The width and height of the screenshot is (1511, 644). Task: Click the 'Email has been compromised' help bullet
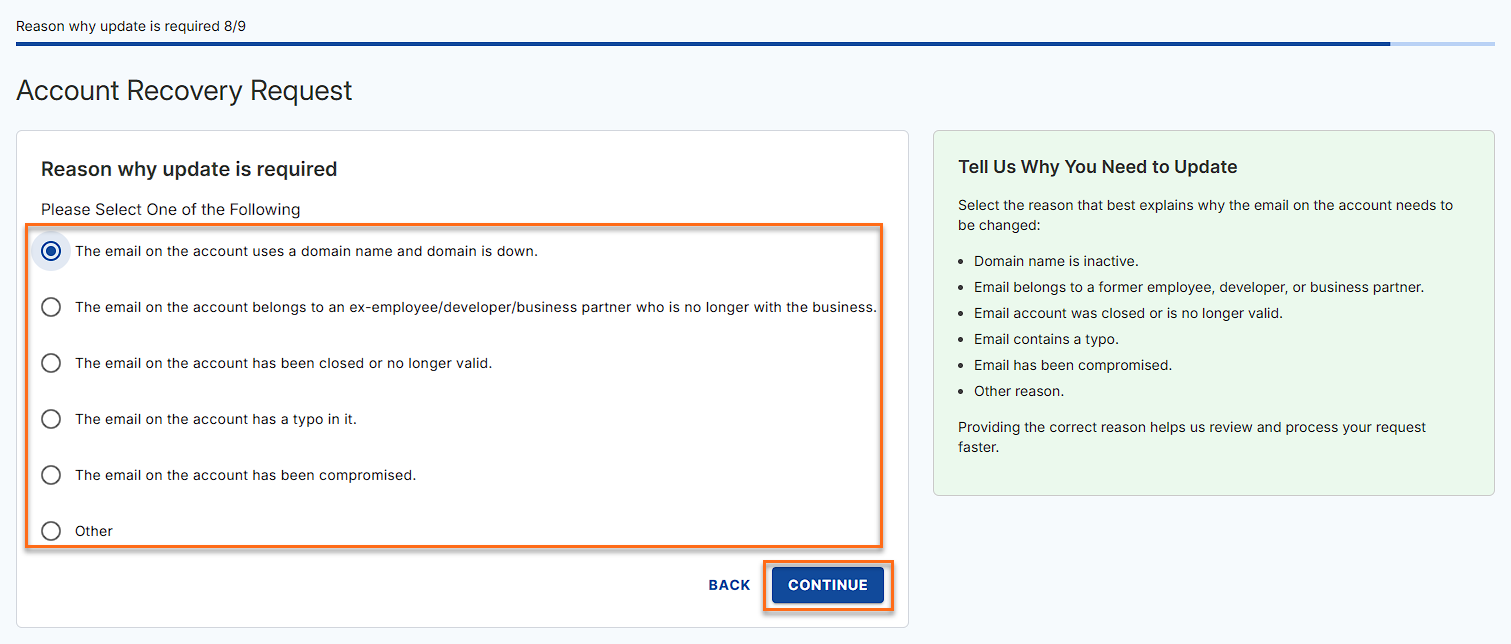click(x=1072, y=365)
